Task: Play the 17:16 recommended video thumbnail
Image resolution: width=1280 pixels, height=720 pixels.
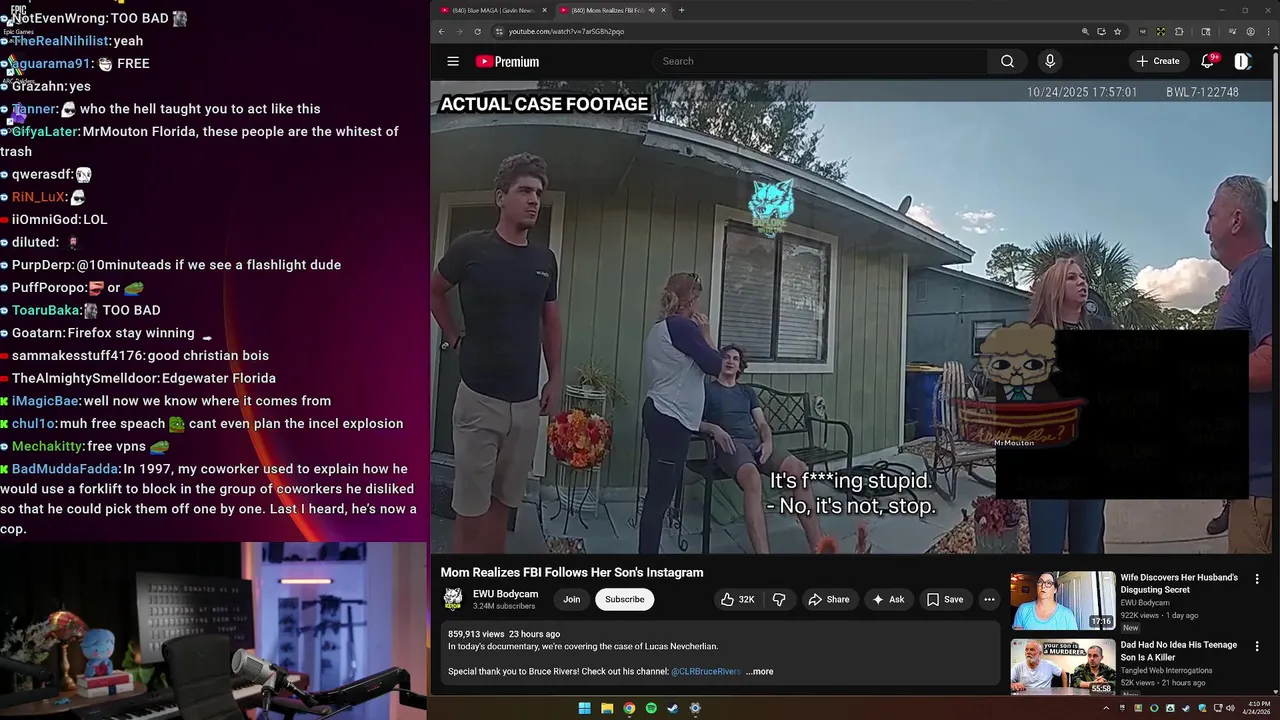Action: (x=1062, y=600)
